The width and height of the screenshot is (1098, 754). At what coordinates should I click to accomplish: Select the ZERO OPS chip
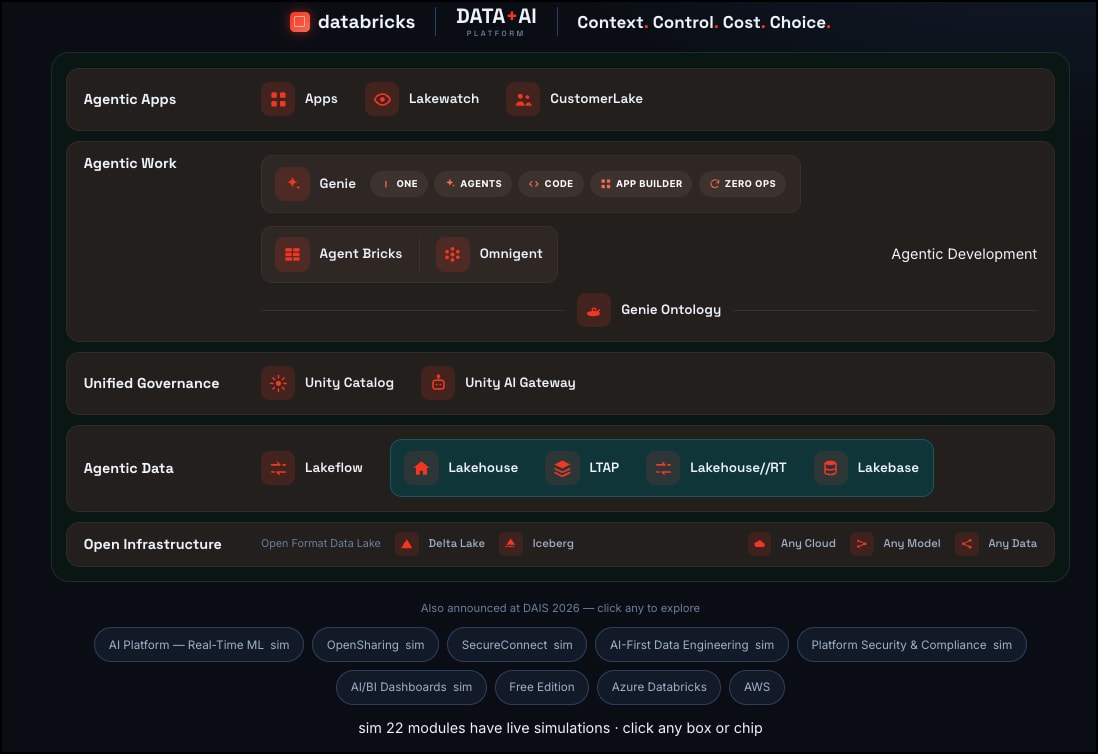click(x=742, y=184)
